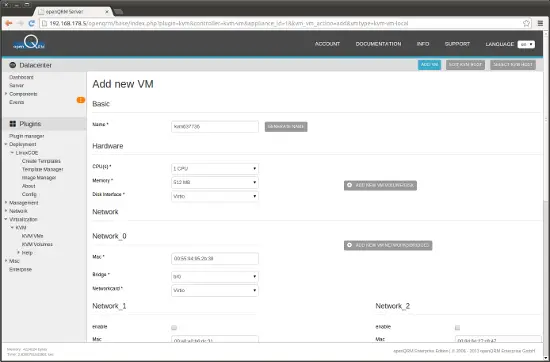Click the browser forward arrow

coord(20,23)
